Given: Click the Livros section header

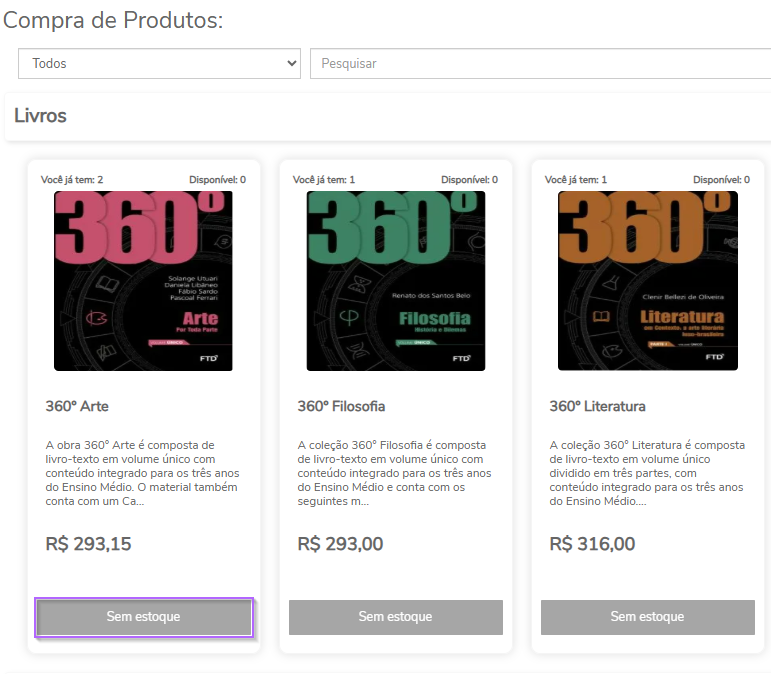Looking at the screenshot, I should pyautogui.click(x=41, y=116).
